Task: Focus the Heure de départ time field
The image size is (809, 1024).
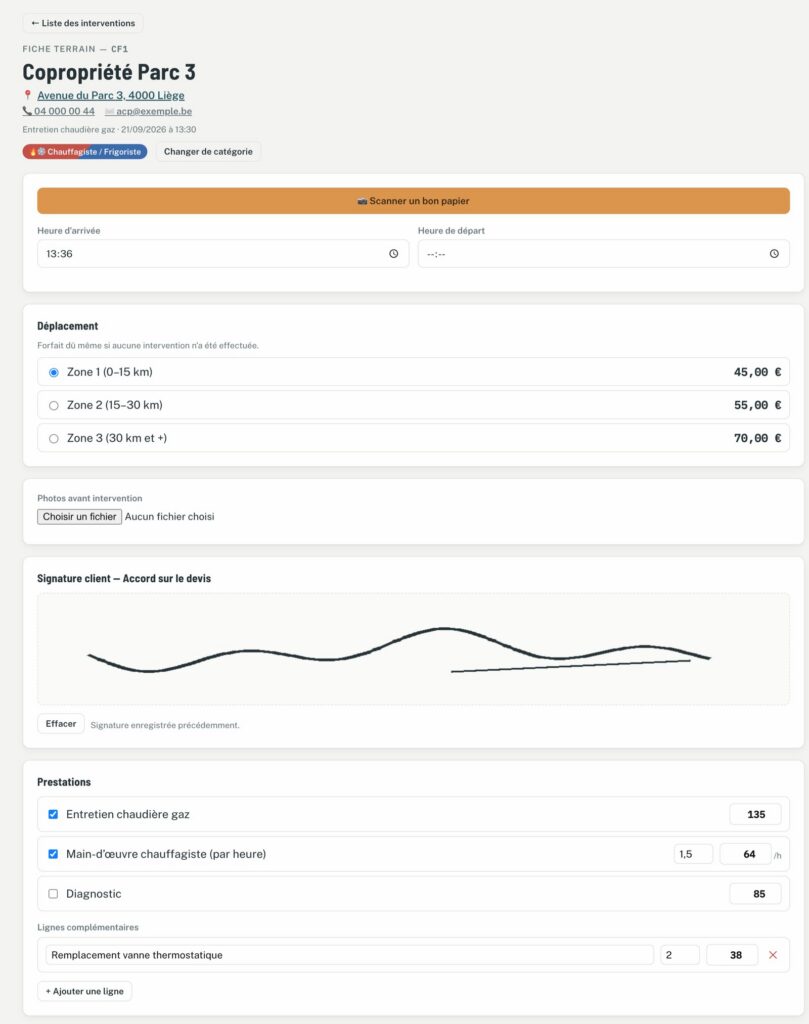Action: (x=603, y=253)
